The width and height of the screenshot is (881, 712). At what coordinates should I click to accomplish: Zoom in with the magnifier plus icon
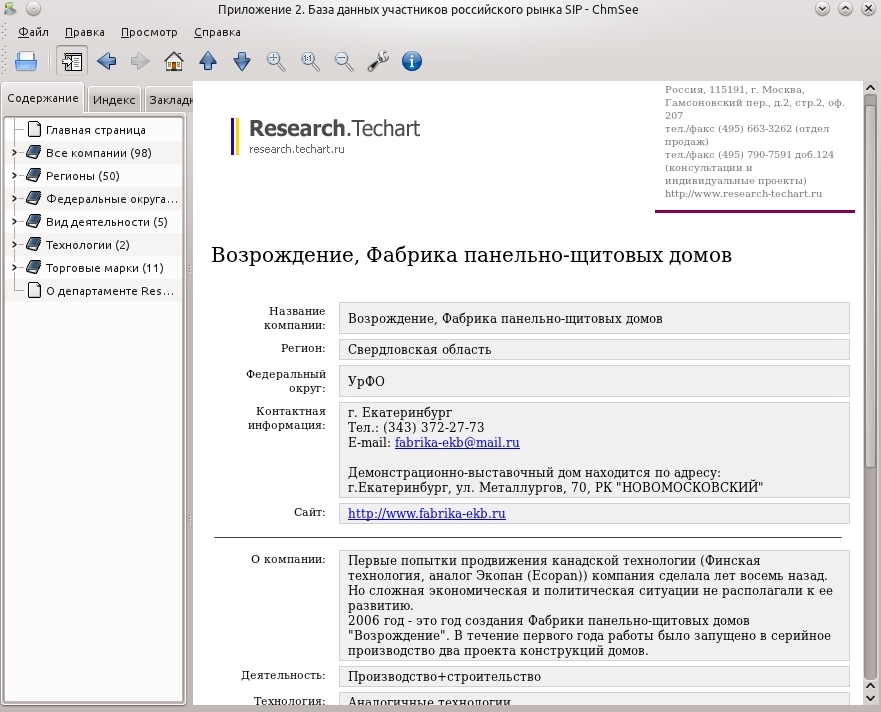[x=276, y=61]
